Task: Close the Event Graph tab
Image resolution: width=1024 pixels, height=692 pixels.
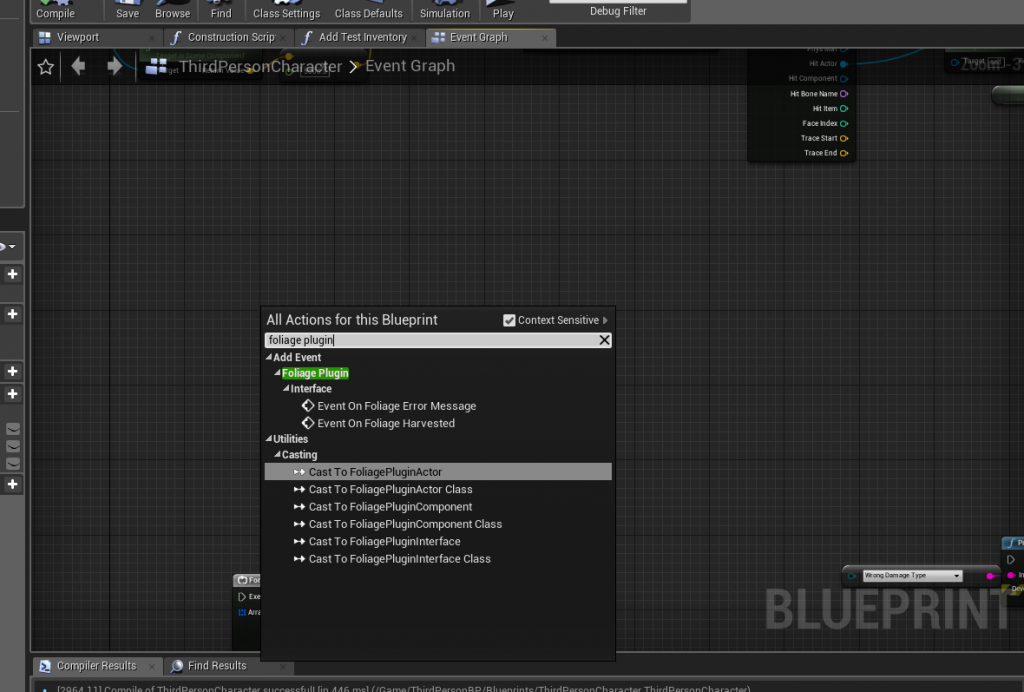Action: point(545,38)
